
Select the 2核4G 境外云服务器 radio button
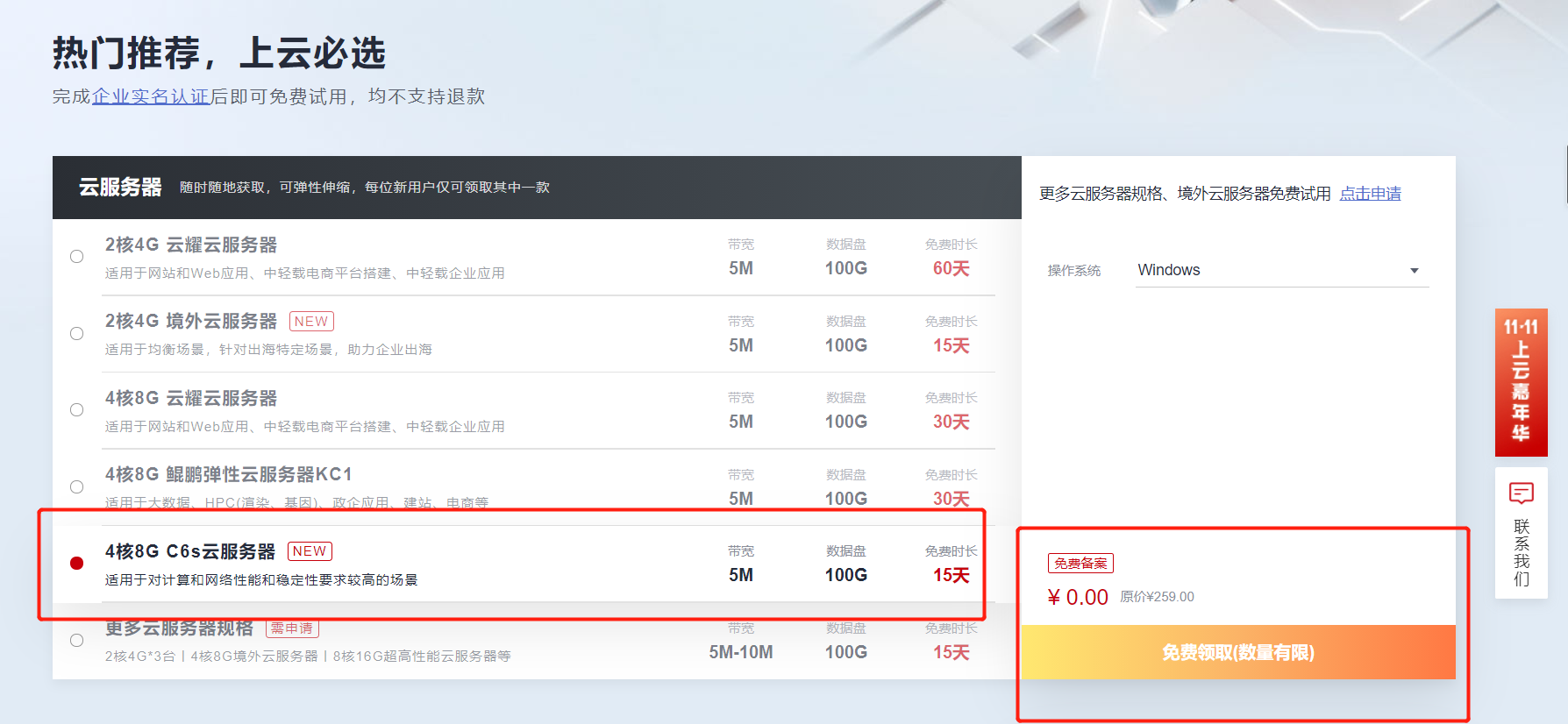pos(77,334)
